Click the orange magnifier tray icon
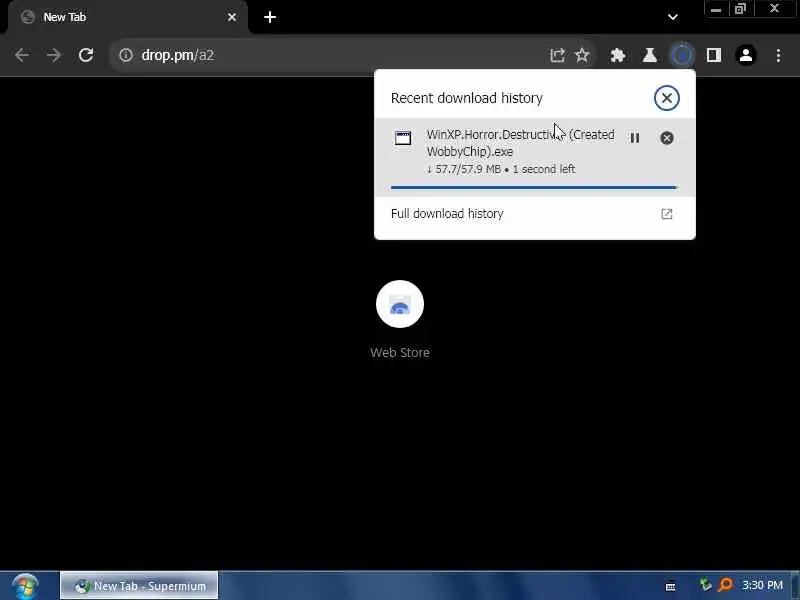The width and height of the screenshot is (800, 600). [x=725, y=585]
